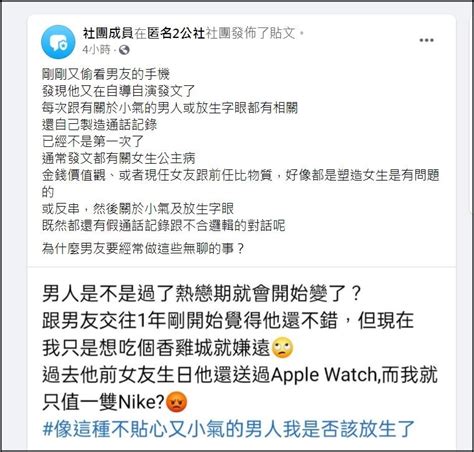Click the line 已經不是第一次了
The image size is (474, 452).
93,142
